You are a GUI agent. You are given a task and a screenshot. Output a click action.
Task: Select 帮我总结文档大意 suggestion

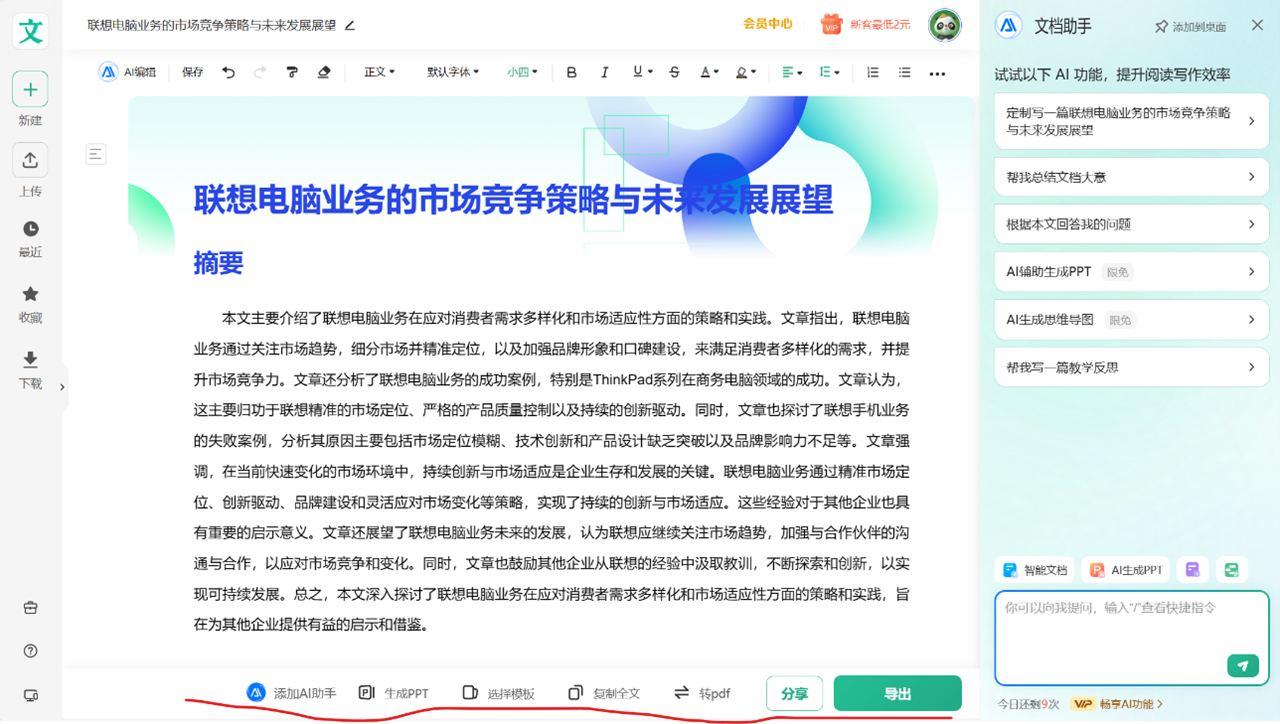tap(1131, 177)
